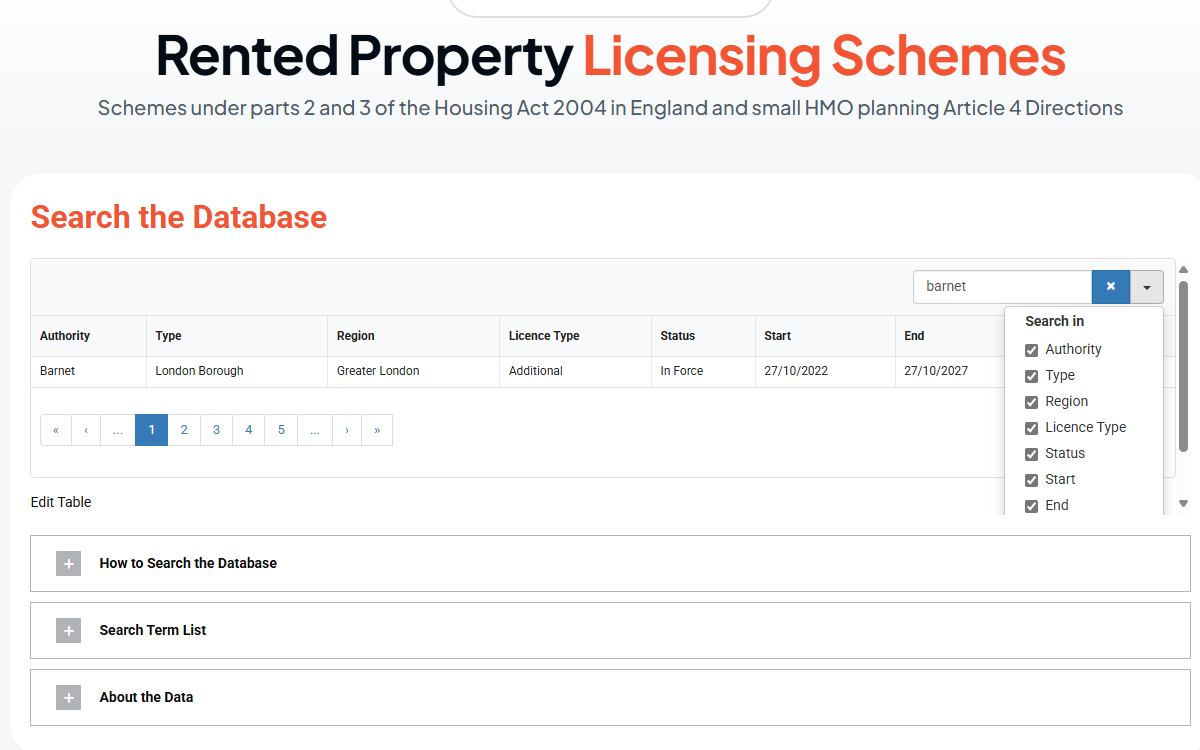The image size is (1200, 750).
Task: Disable the Status search checkbox
Action: (x=1032, y=454)
